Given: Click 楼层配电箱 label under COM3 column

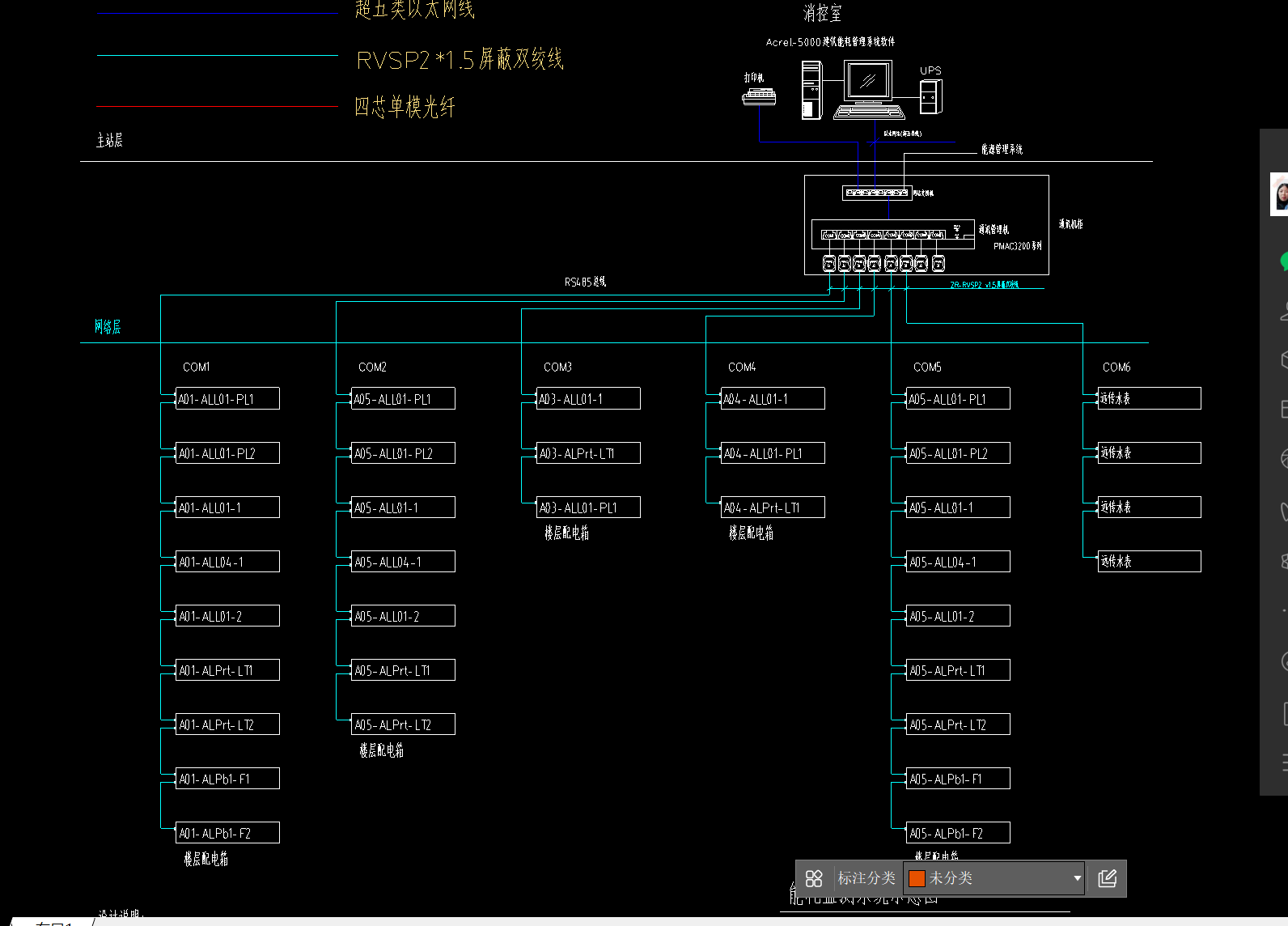Looking at the screenshot, I should 566,533.
